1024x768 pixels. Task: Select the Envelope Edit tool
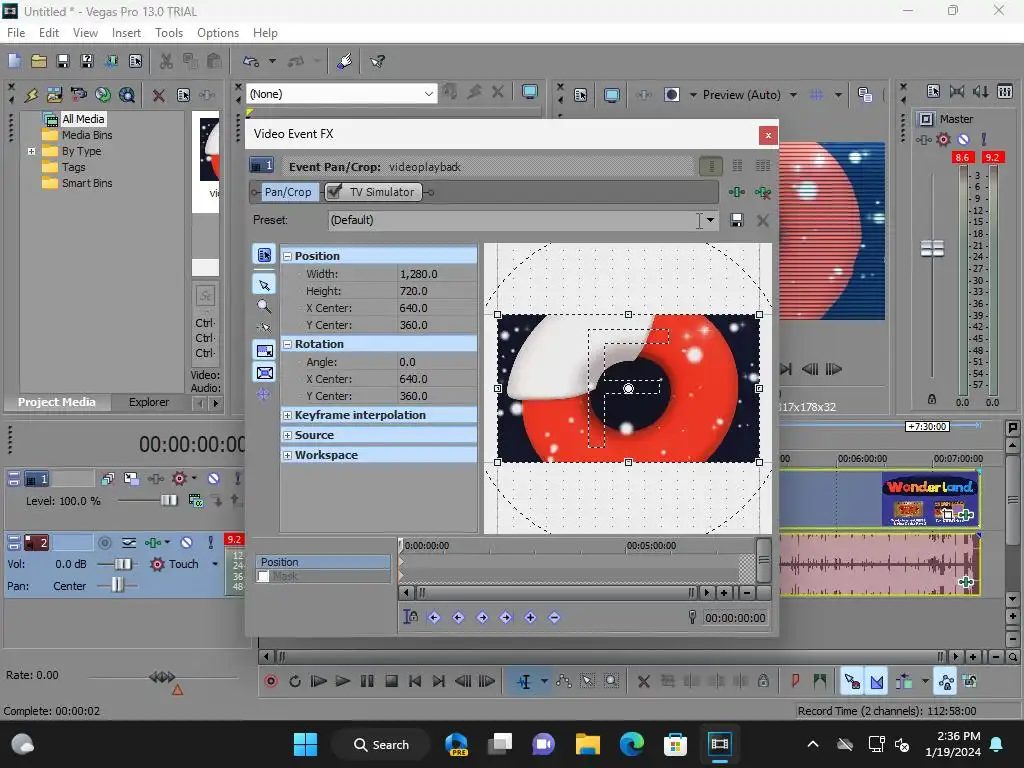tap(564, 681)
